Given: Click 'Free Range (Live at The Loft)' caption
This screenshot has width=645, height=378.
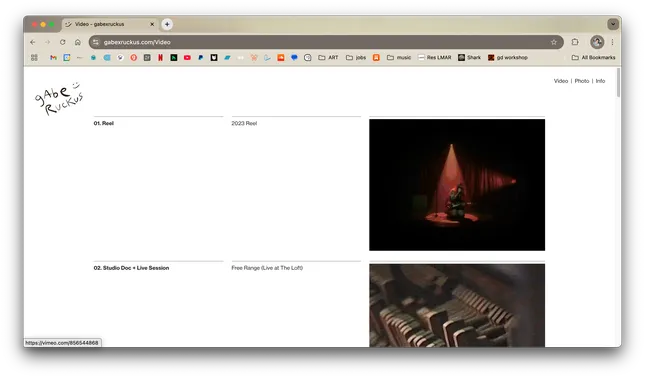Looking at the screenshot, I should pyautogui.click(x=267, y=268).
